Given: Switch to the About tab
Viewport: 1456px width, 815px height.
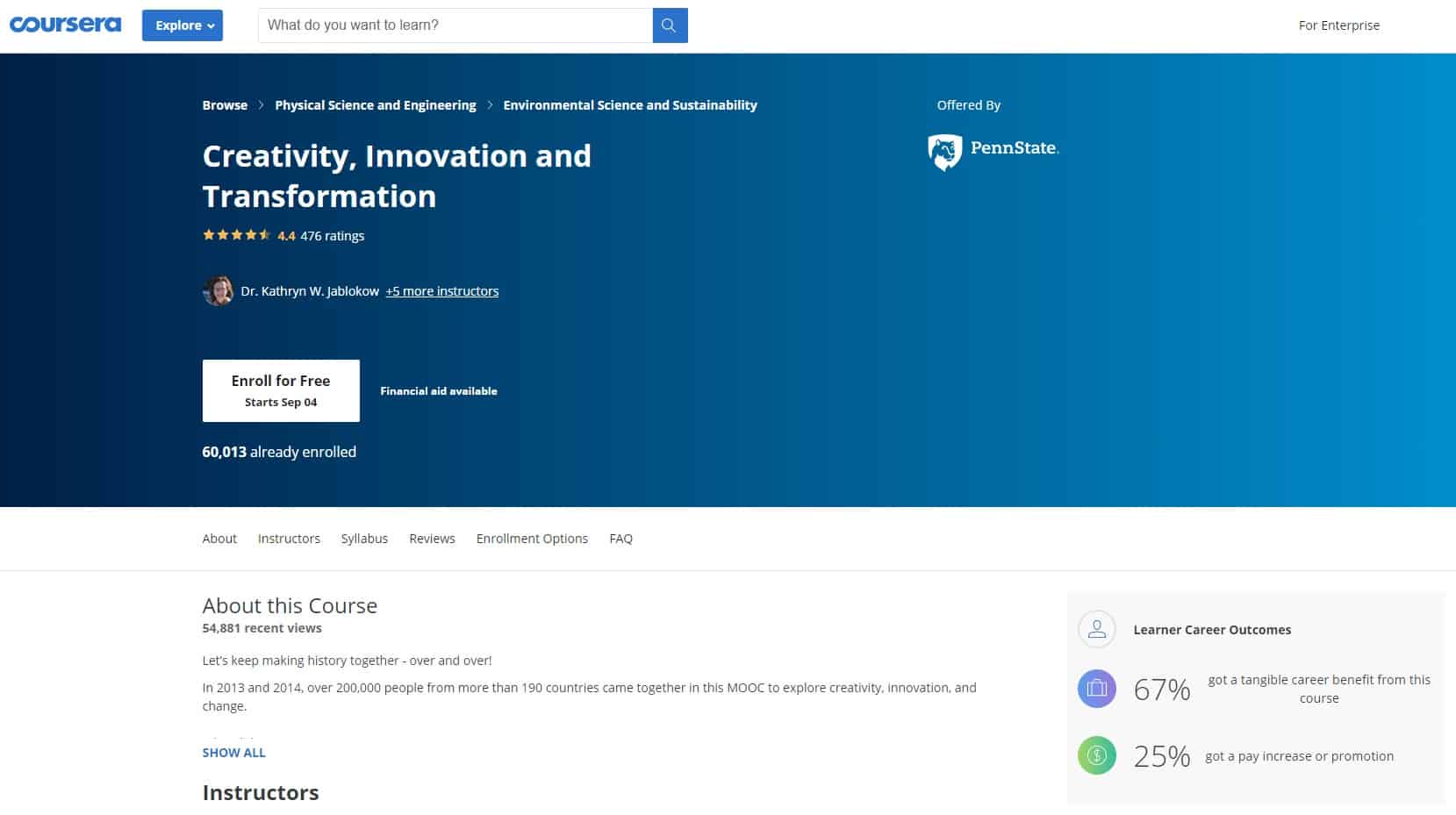Looking at the screenshot, I should coord(219,539).
